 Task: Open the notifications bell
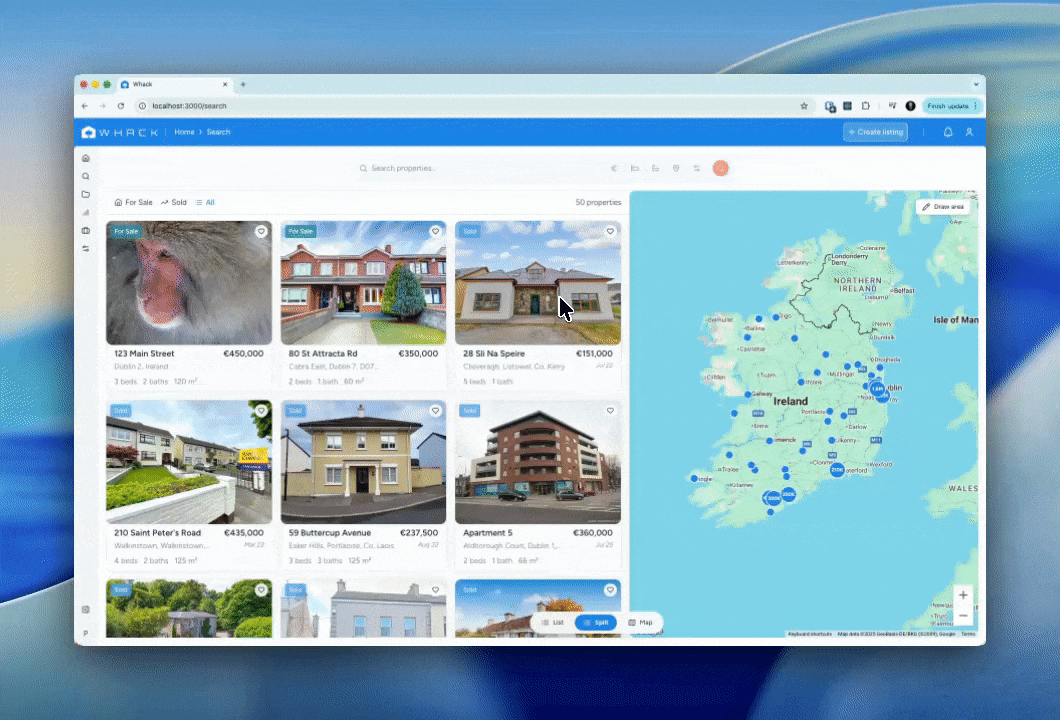point(948,132)
